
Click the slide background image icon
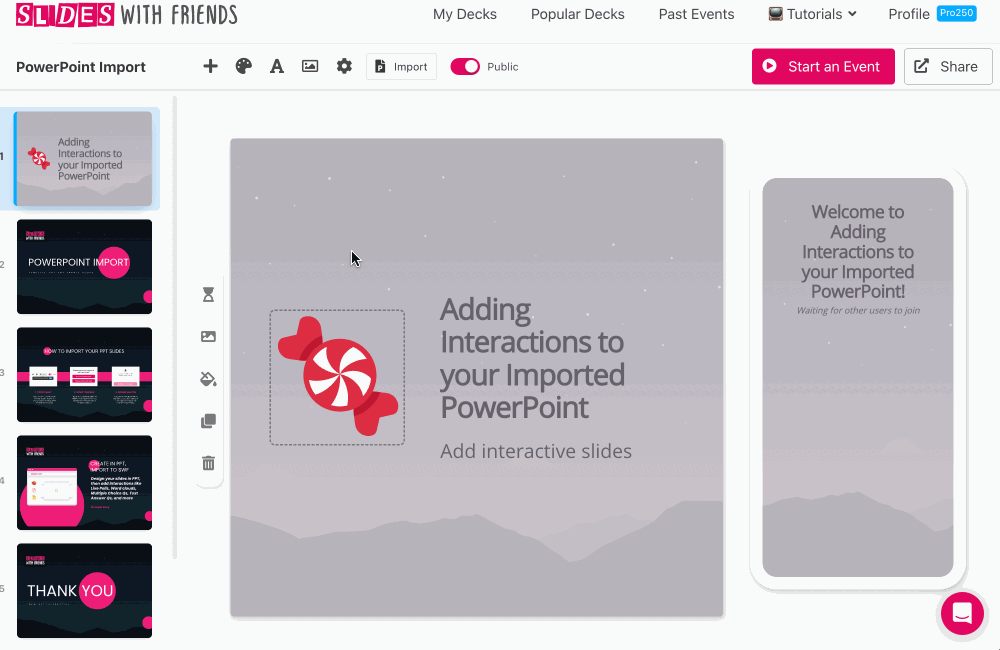(x=209, y=337)
